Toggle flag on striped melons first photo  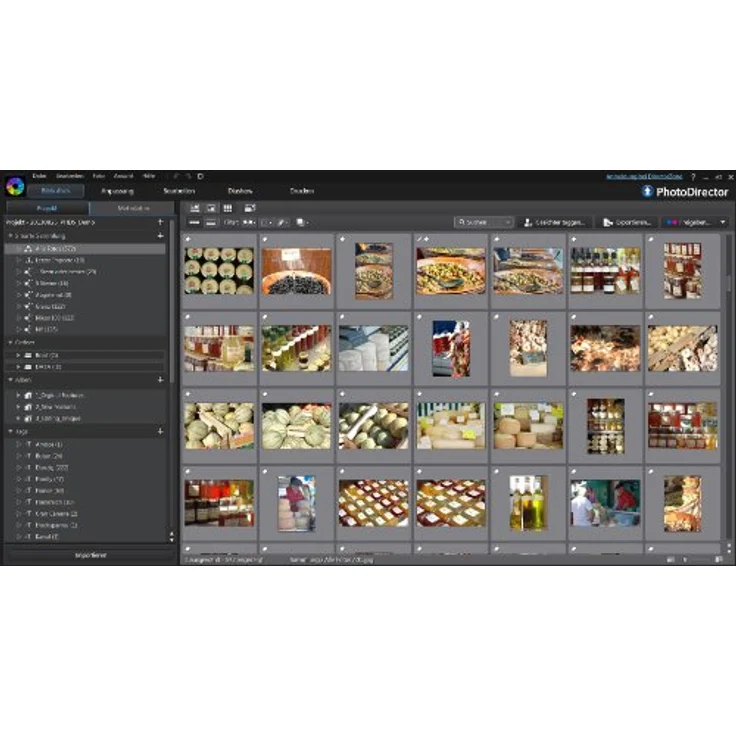tap(188, 394)
